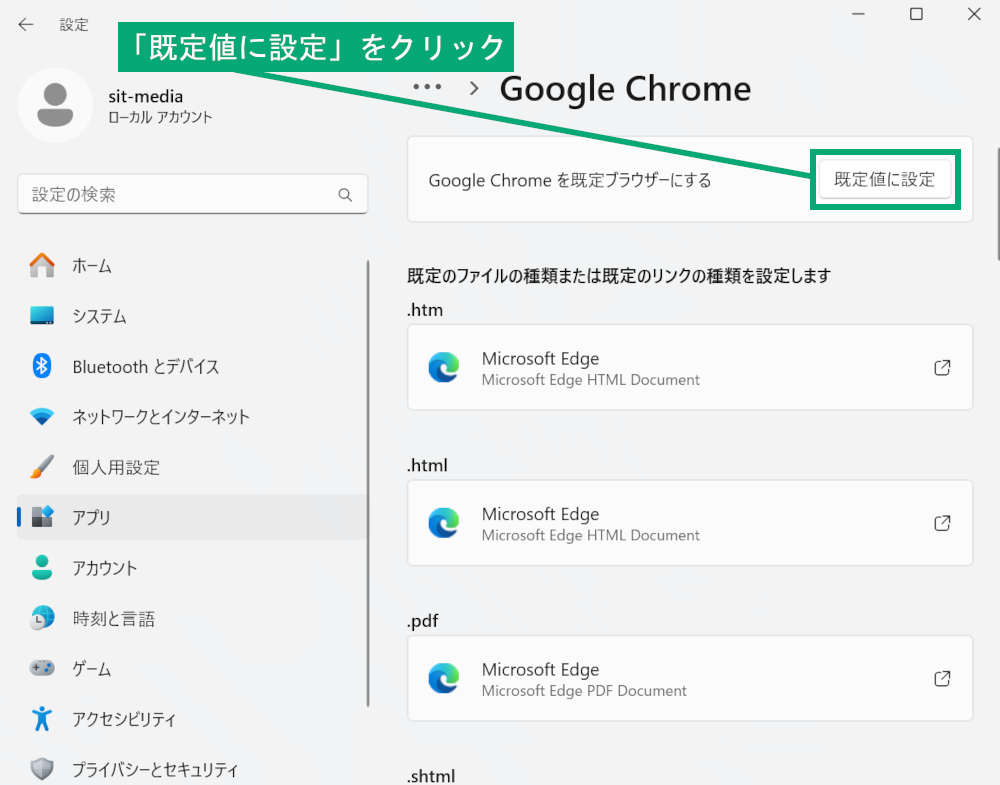Click the ホーム house icon
Viewport: 1000px width, 785px height.
coord(42,265)
